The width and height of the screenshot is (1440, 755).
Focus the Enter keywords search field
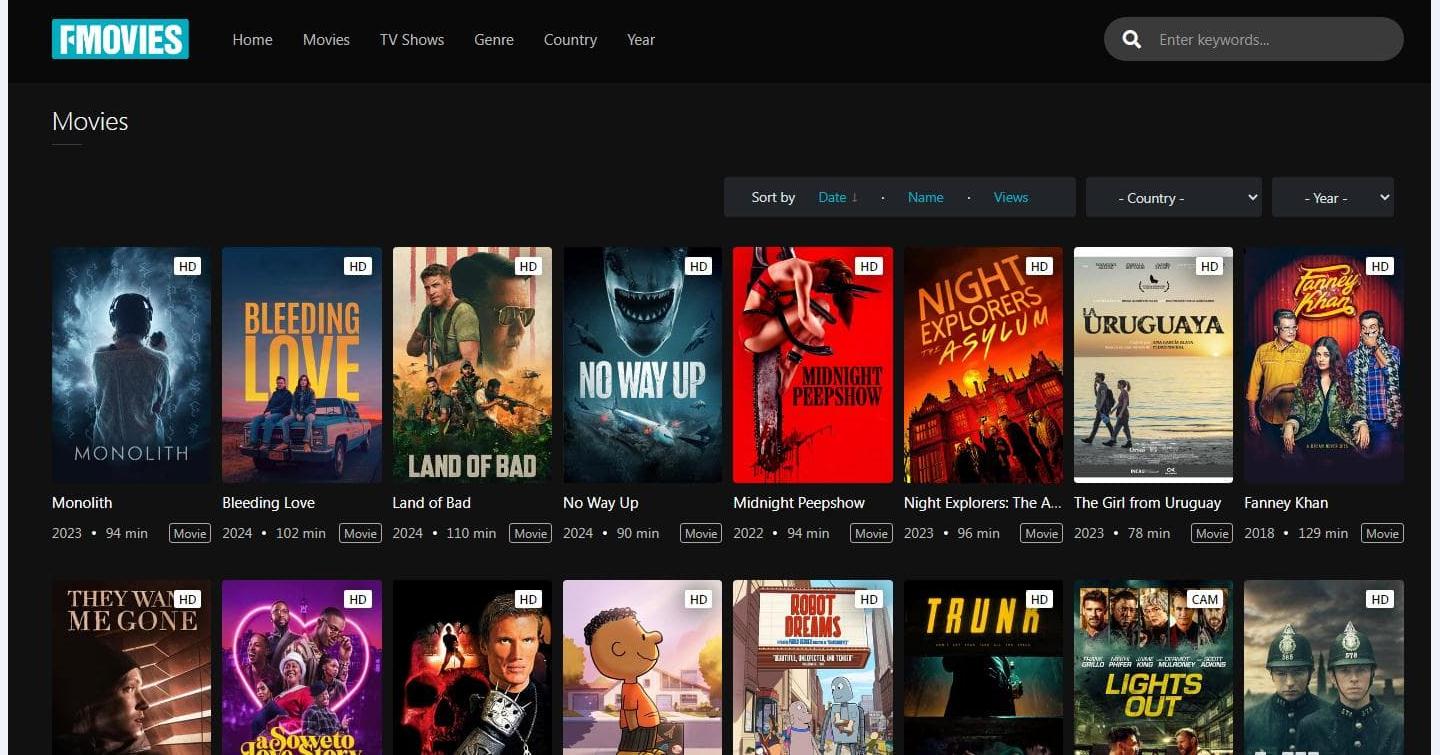[x=1254, y=40]
